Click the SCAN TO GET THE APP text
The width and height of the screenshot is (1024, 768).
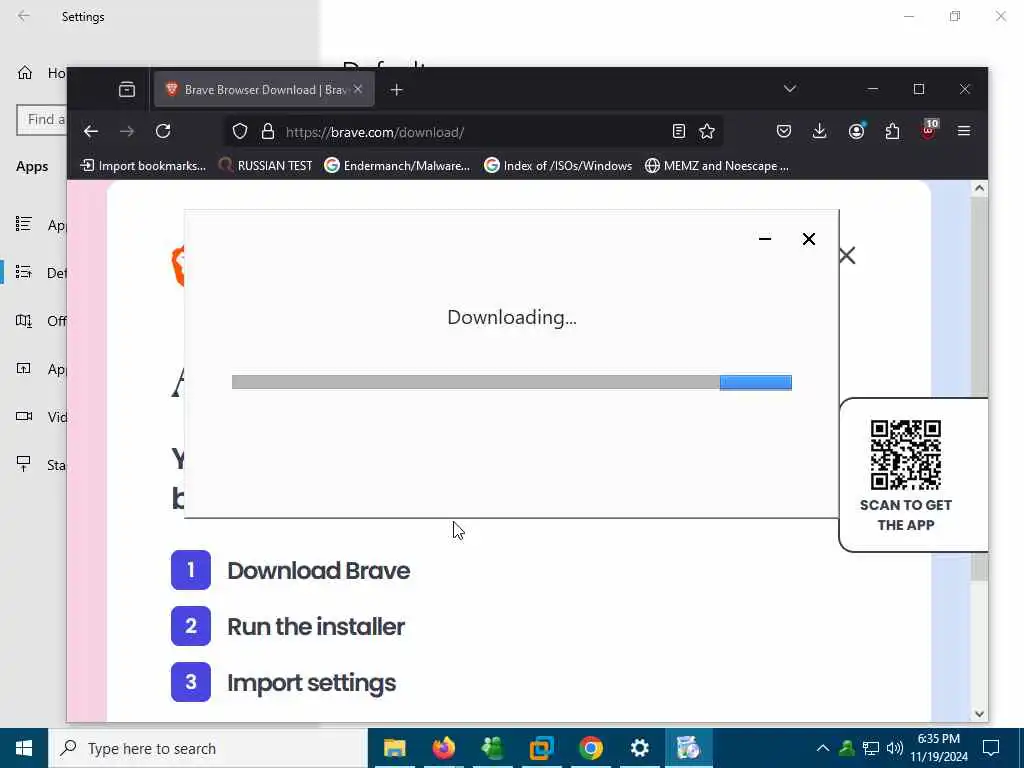point(906,515)
